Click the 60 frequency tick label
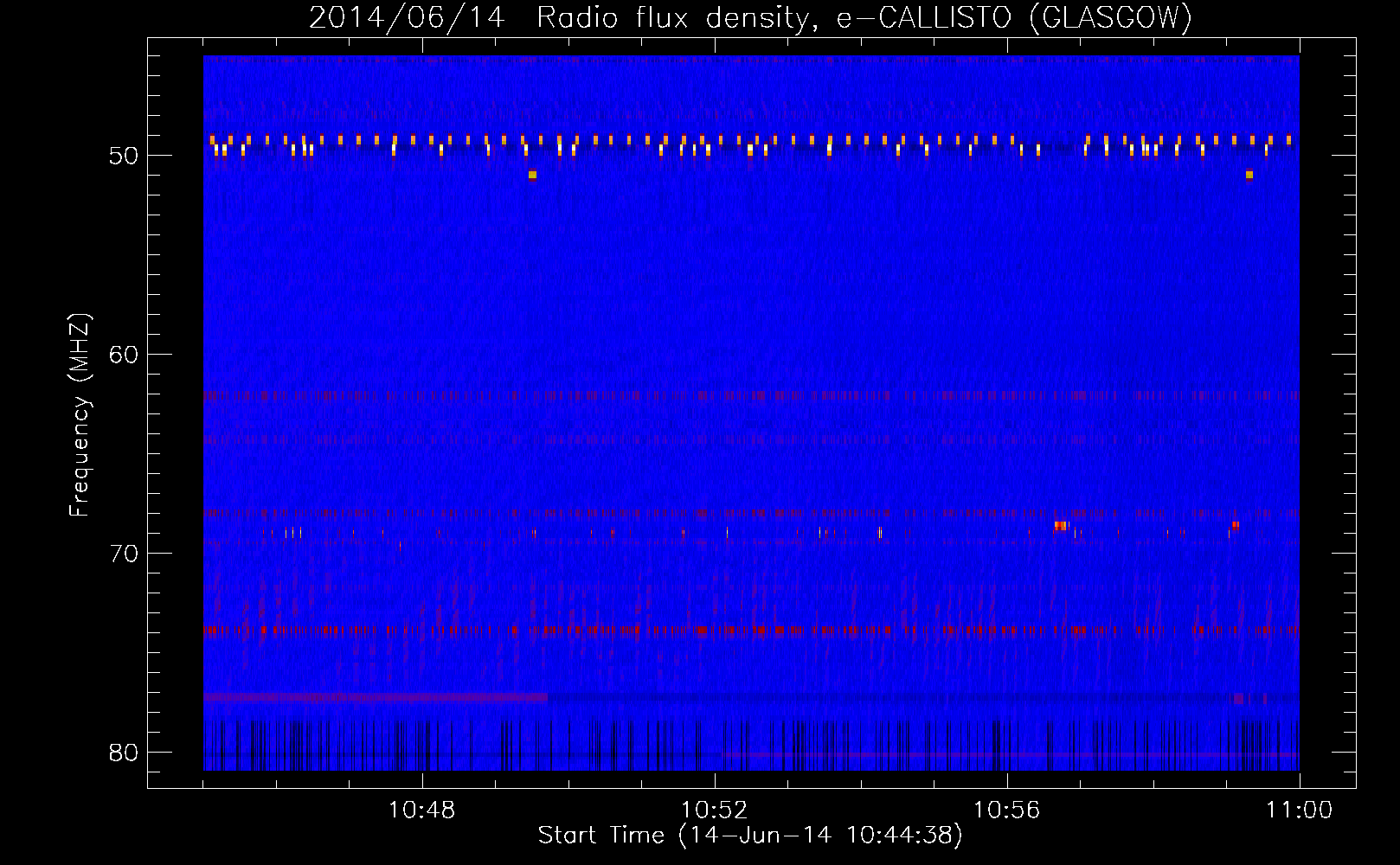Image resolution: width=1400 pixels, height=865 pixels. coord(125,355)
